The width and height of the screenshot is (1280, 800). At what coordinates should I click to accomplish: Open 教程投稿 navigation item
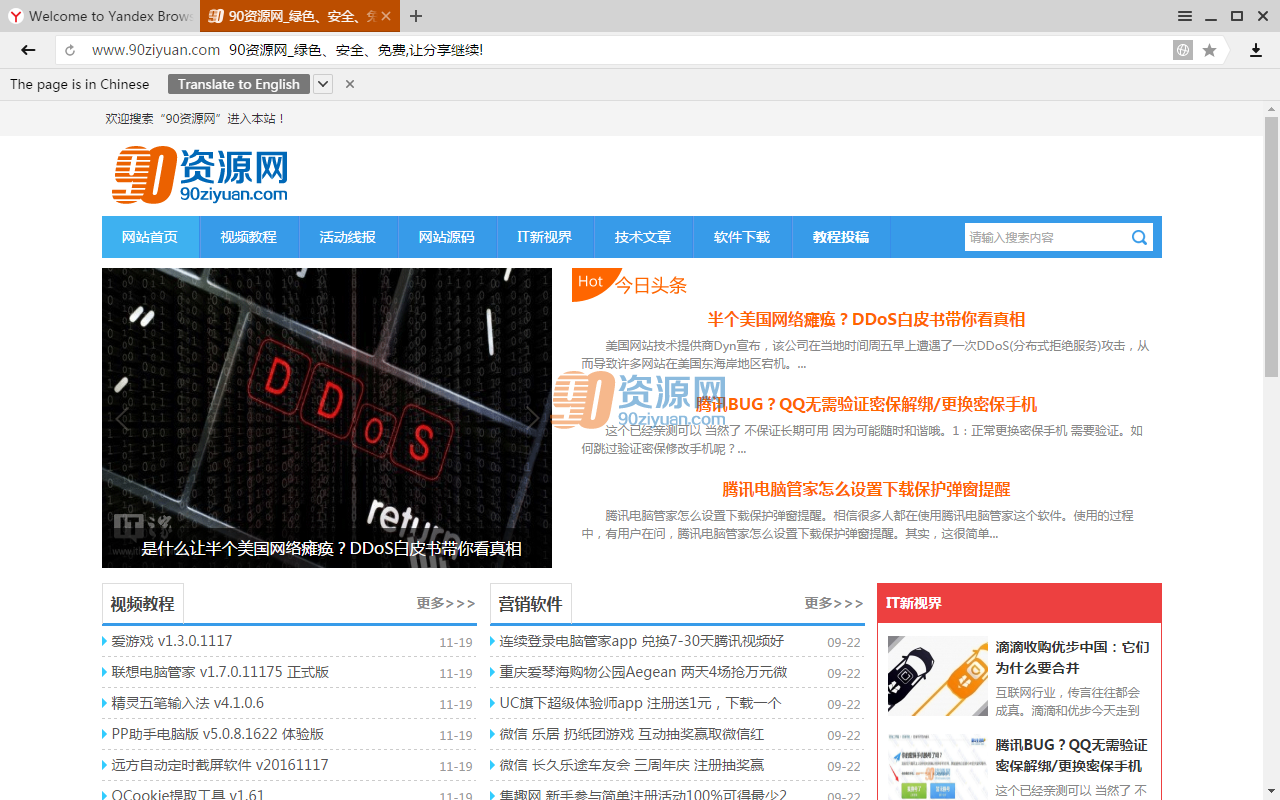[x=841, y=237]
